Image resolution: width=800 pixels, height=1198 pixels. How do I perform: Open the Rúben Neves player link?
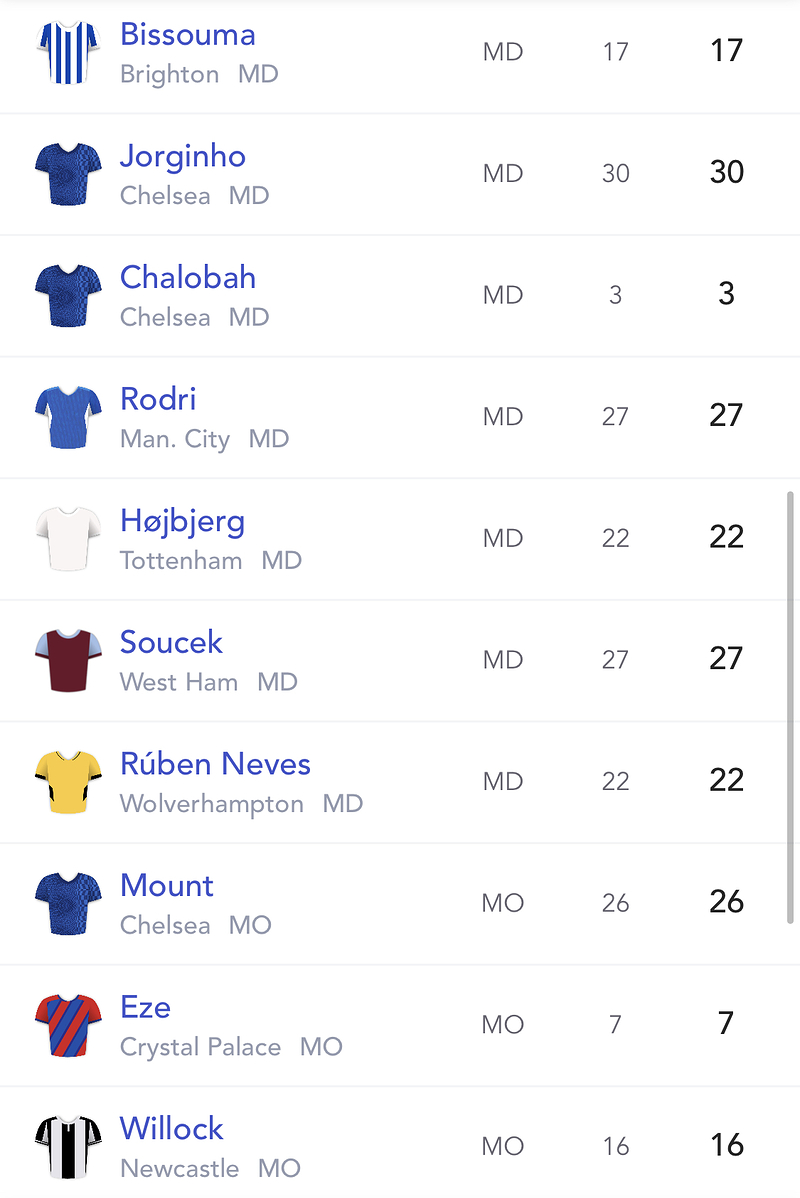pyautogui.click(x=215, y=764)
